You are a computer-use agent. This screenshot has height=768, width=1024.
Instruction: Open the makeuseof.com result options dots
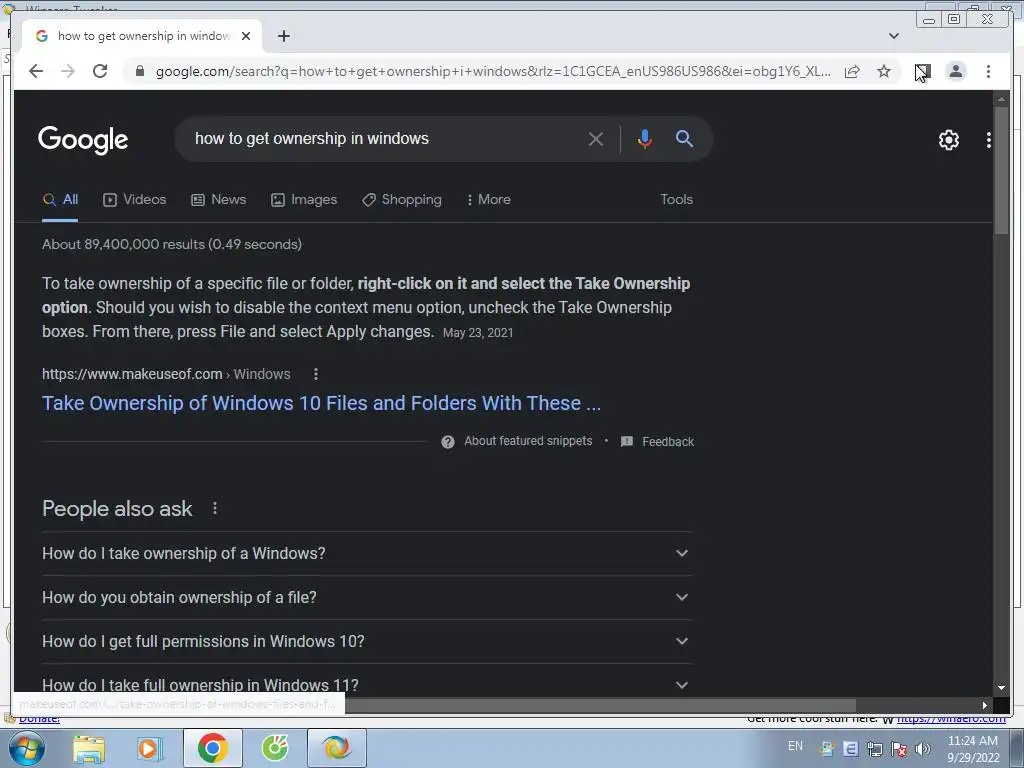[315, 374]
